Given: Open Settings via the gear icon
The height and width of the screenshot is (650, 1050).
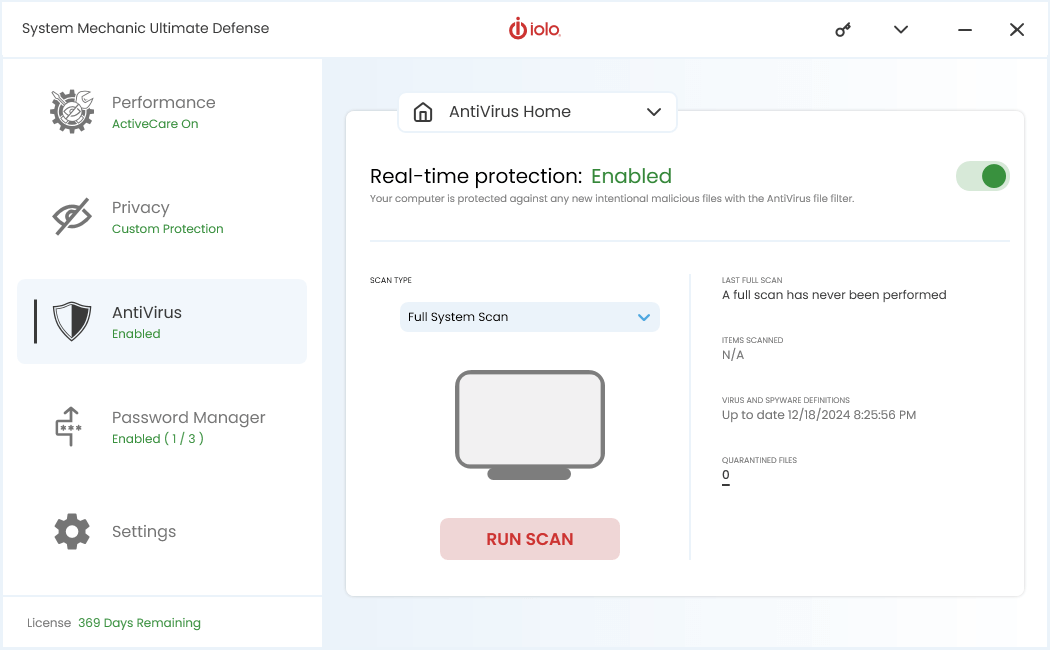Looking at the screenshot, I should [x=70, y=531].
